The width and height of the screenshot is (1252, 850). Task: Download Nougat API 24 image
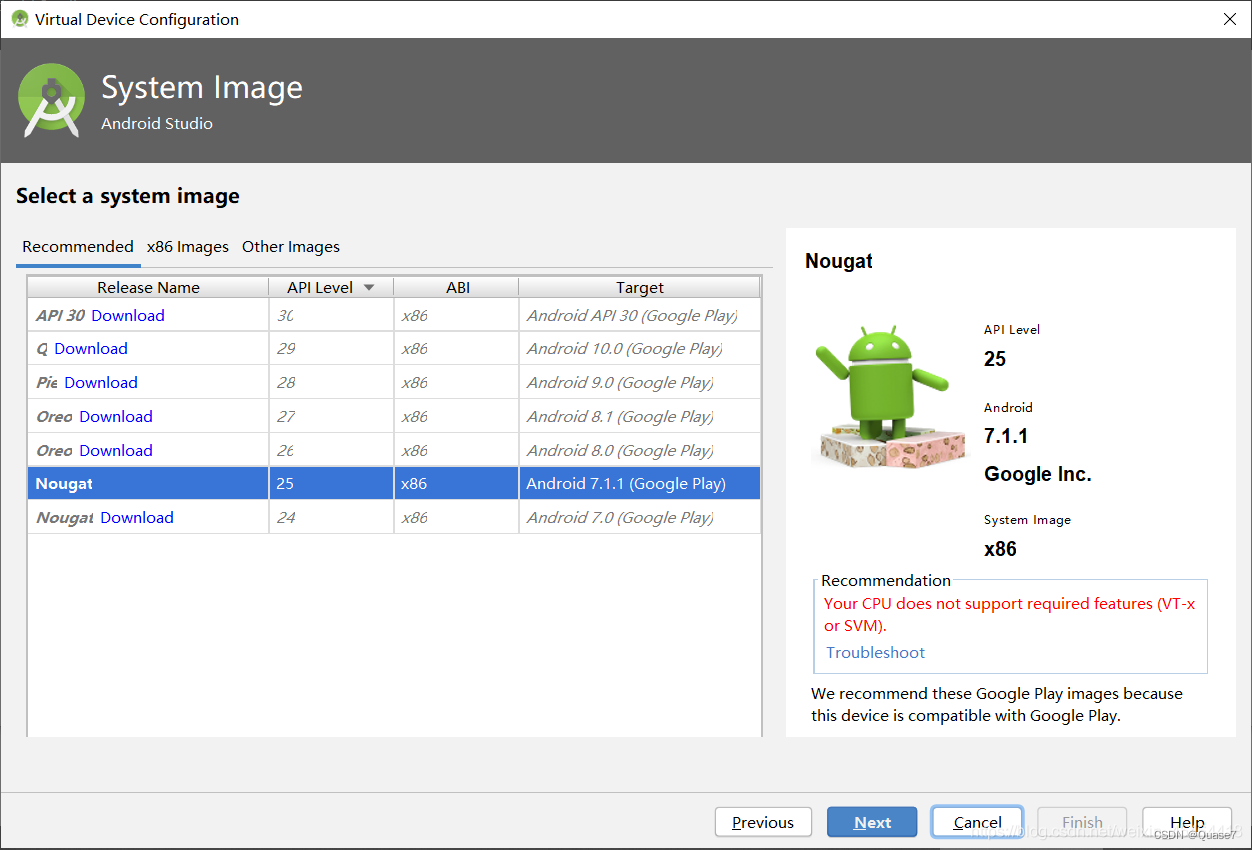pos(137,517)
